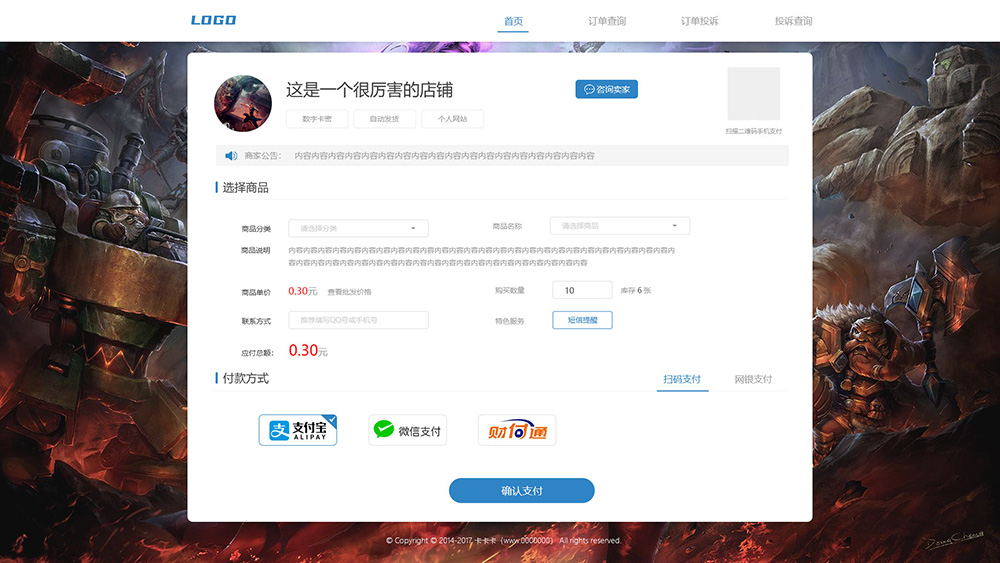Select 微信支付 payment method
The width and height of the screenshot is (1000, 563).
[x=408, y=430]
